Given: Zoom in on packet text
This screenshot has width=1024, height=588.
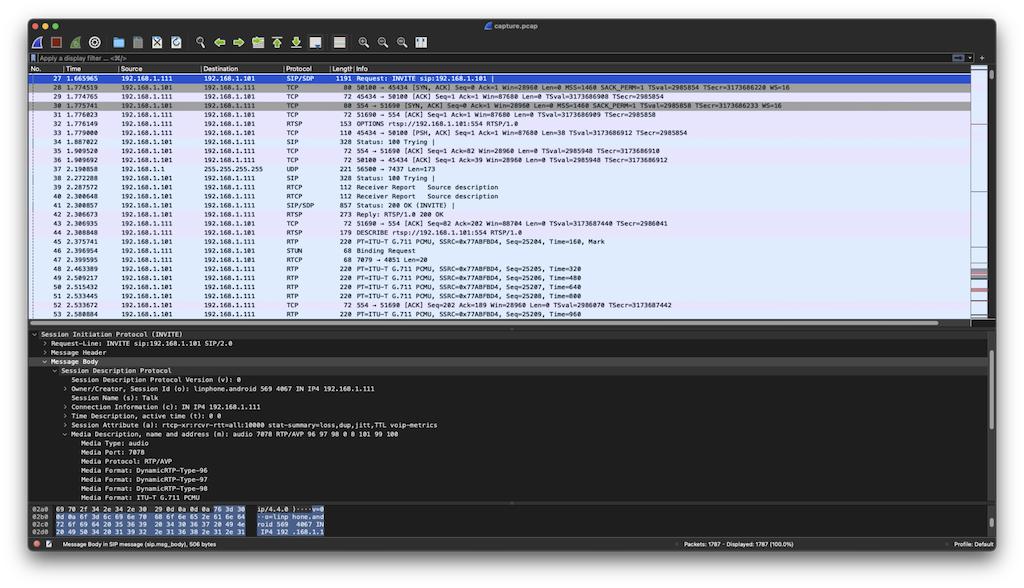Looking at the screenshot, I should (364, 42).
